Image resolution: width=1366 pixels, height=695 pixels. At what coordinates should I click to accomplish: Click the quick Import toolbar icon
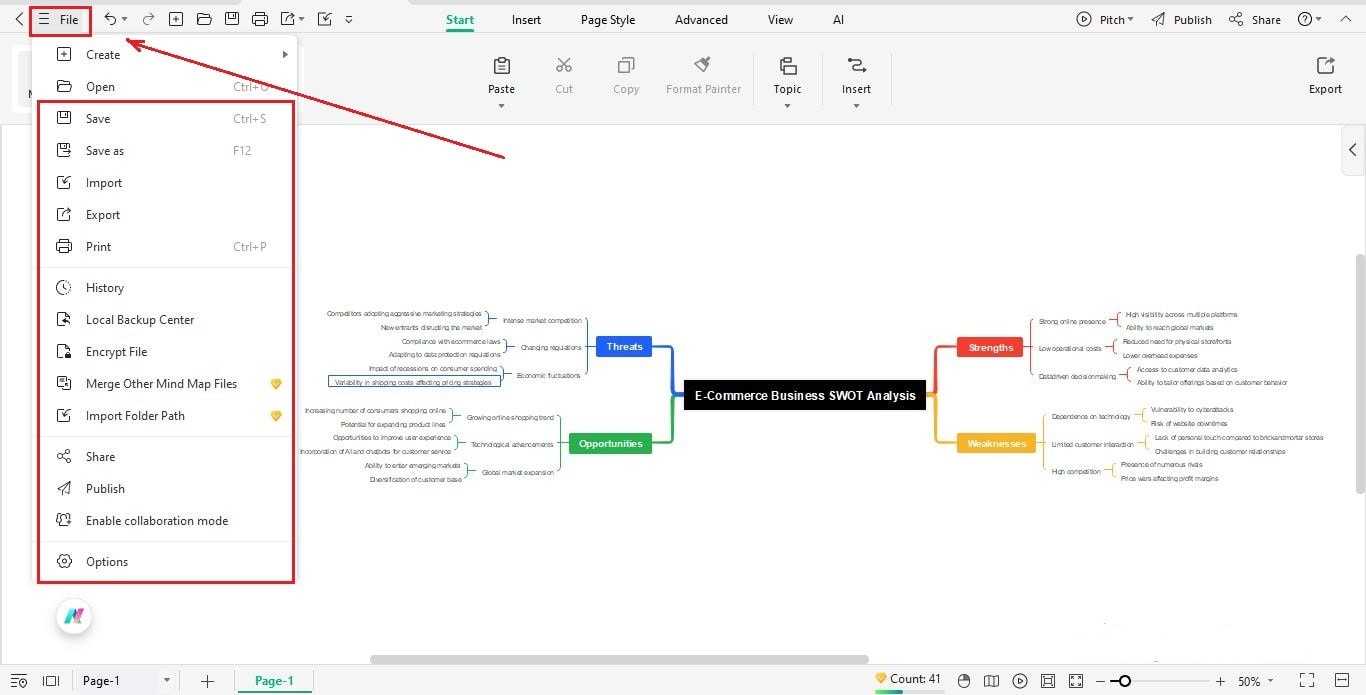(324, 19)
